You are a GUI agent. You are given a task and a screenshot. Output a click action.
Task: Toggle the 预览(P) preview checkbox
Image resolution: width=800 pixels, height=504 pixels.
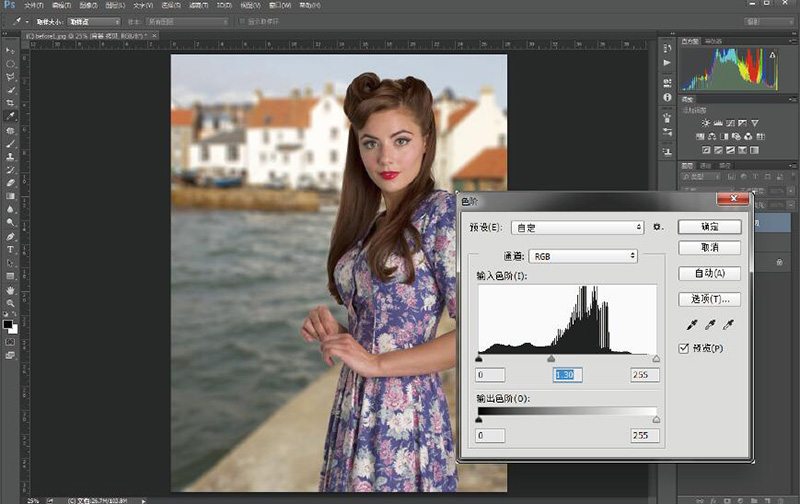(684, 348)
